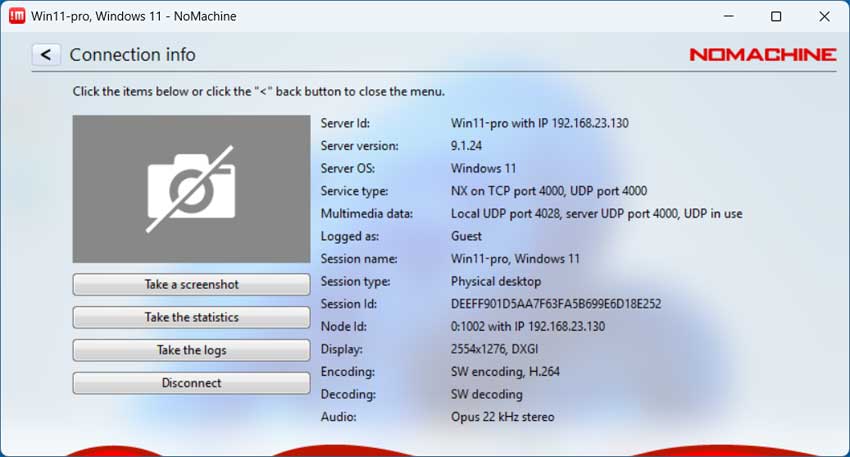Click Session name value 'Win11-pro, Windows 11'

[x=515, y=259]
